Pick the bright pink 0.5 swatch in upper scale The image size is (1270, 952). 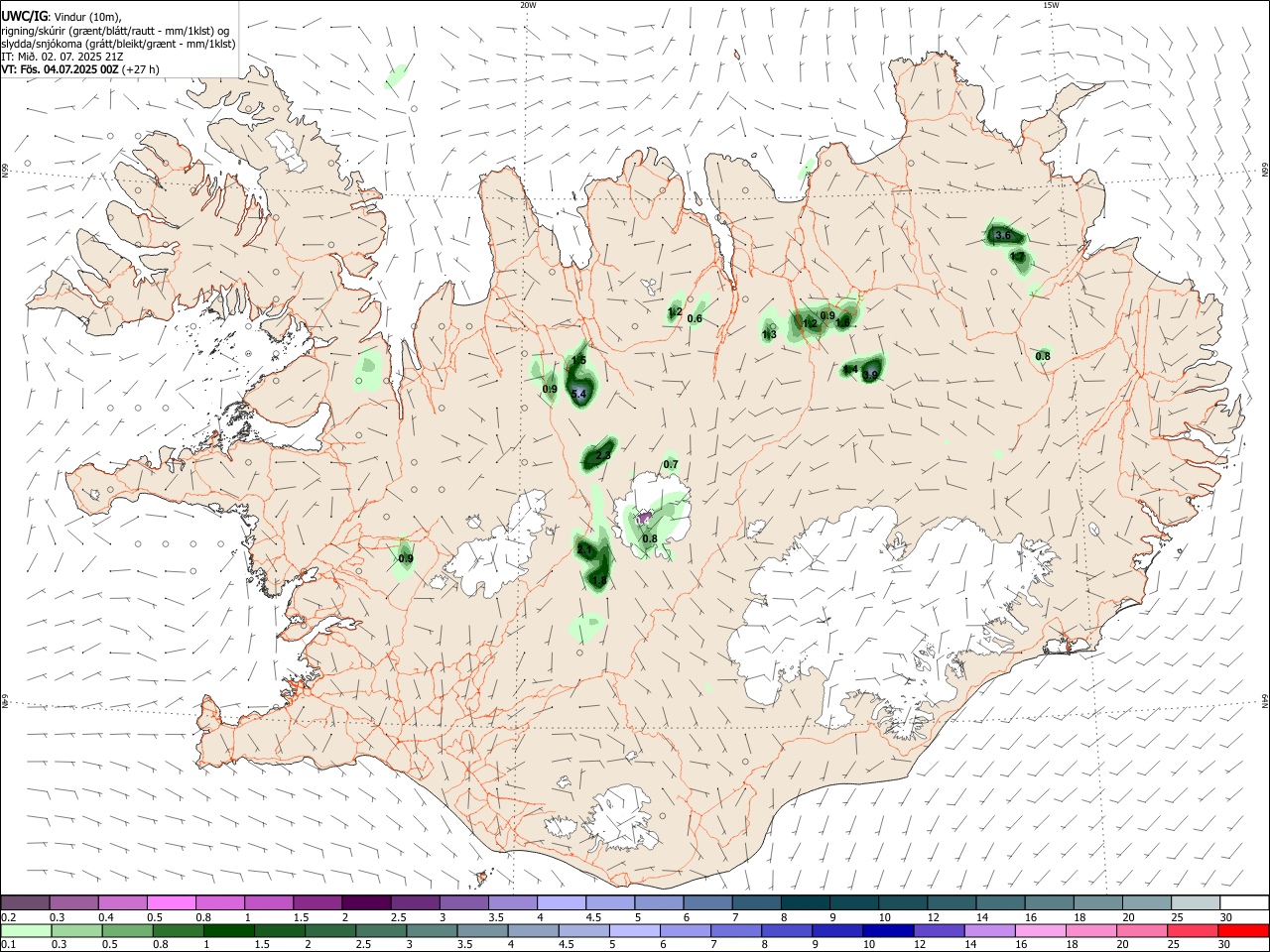171,902
